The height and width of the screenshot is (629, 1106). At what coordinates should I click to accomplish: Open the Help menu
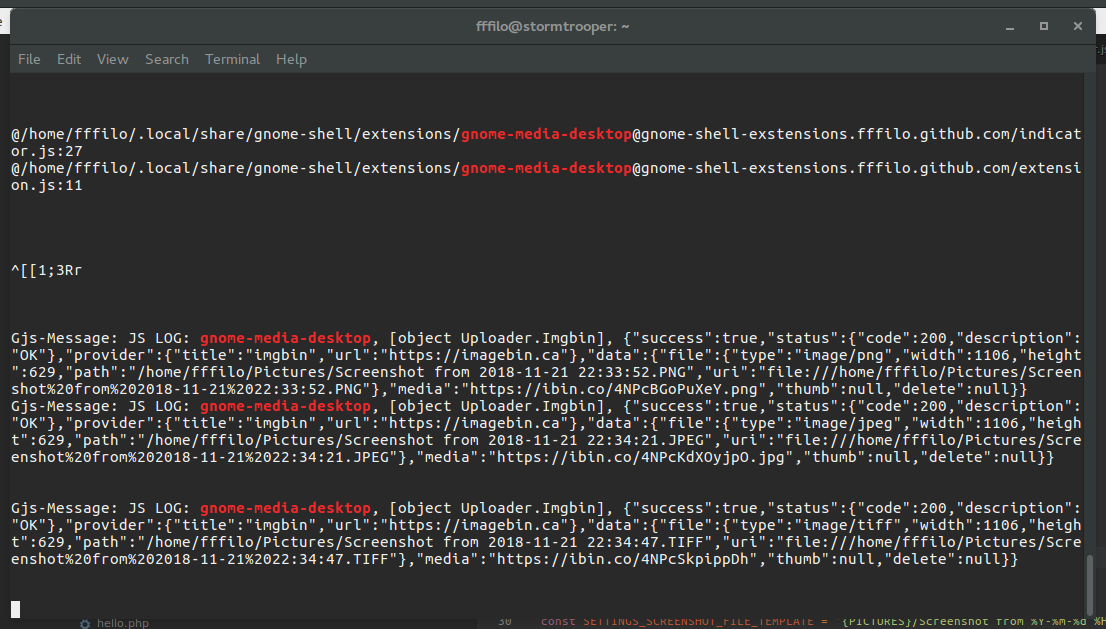291,59
